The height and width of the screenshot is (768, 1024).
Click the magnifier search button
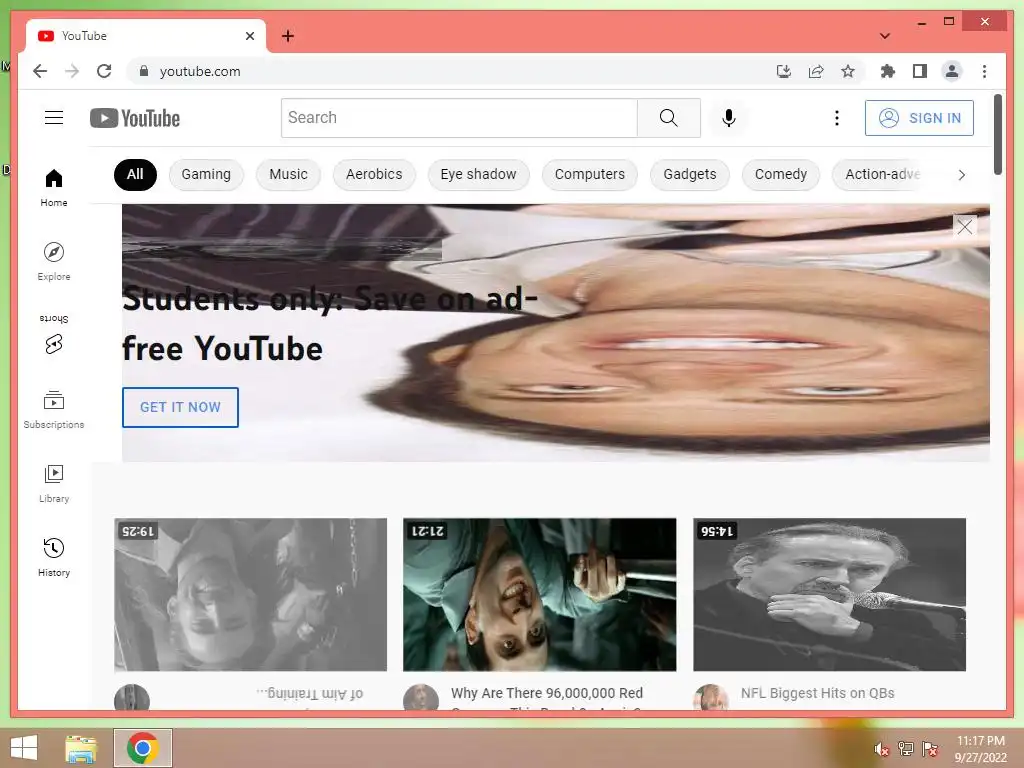(x=668, y=118)
